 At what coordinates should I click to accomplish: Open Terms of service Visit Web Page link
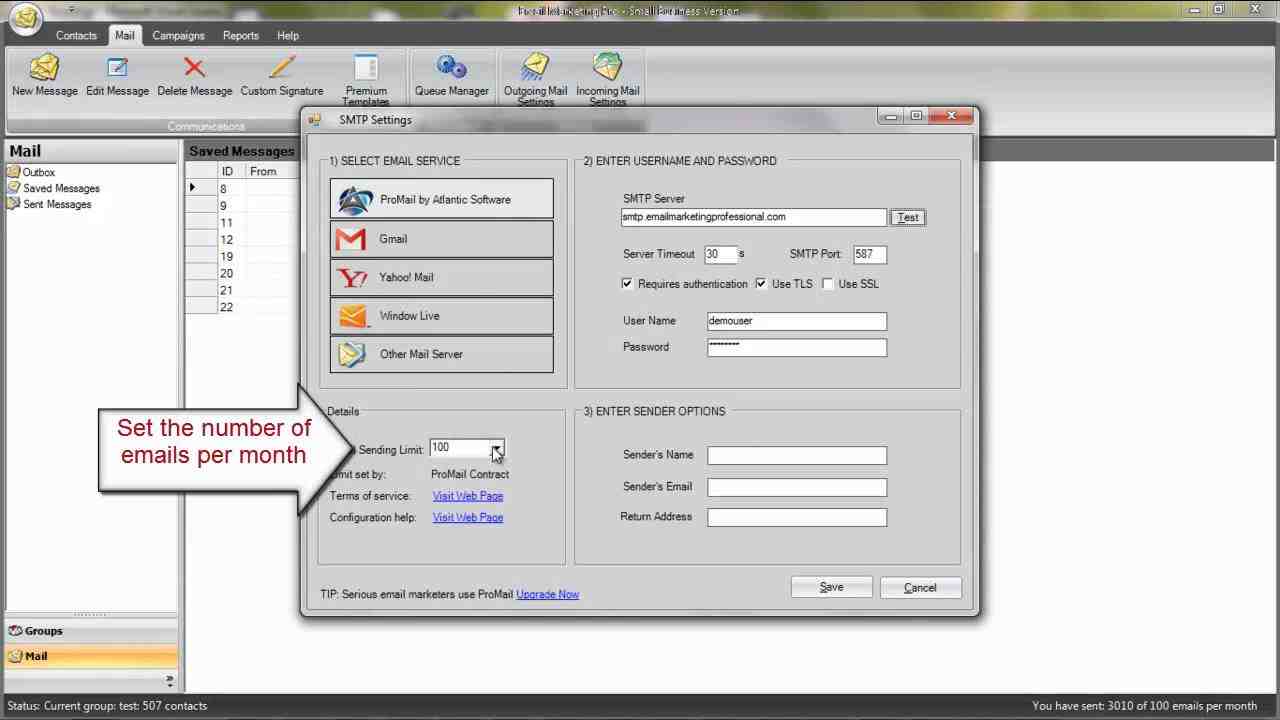[x=468, y=496]
